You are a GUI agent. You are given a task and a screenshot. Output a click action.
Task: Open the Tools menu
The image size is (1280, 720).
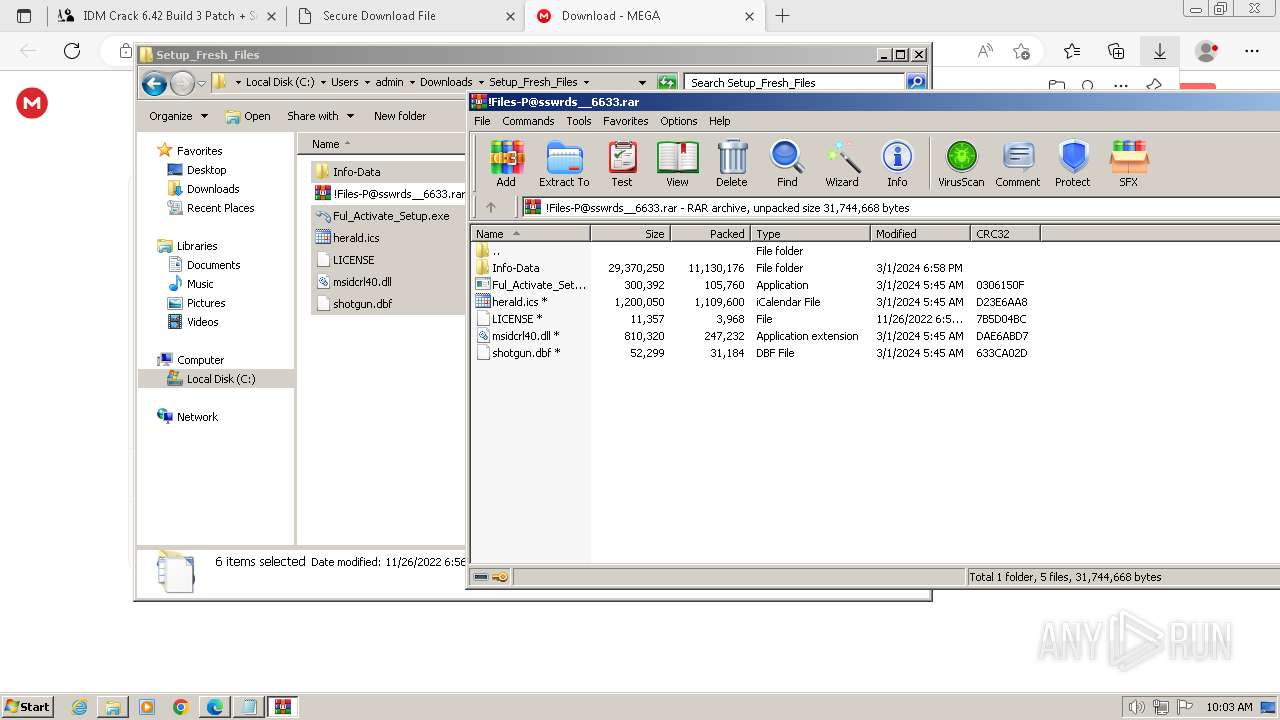point(579,121)
